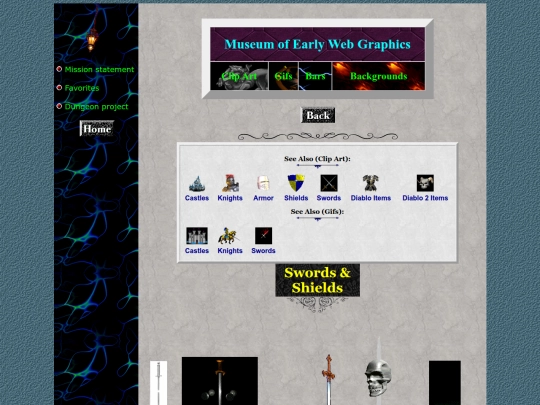Click the Back button

(x=318, y=115)
